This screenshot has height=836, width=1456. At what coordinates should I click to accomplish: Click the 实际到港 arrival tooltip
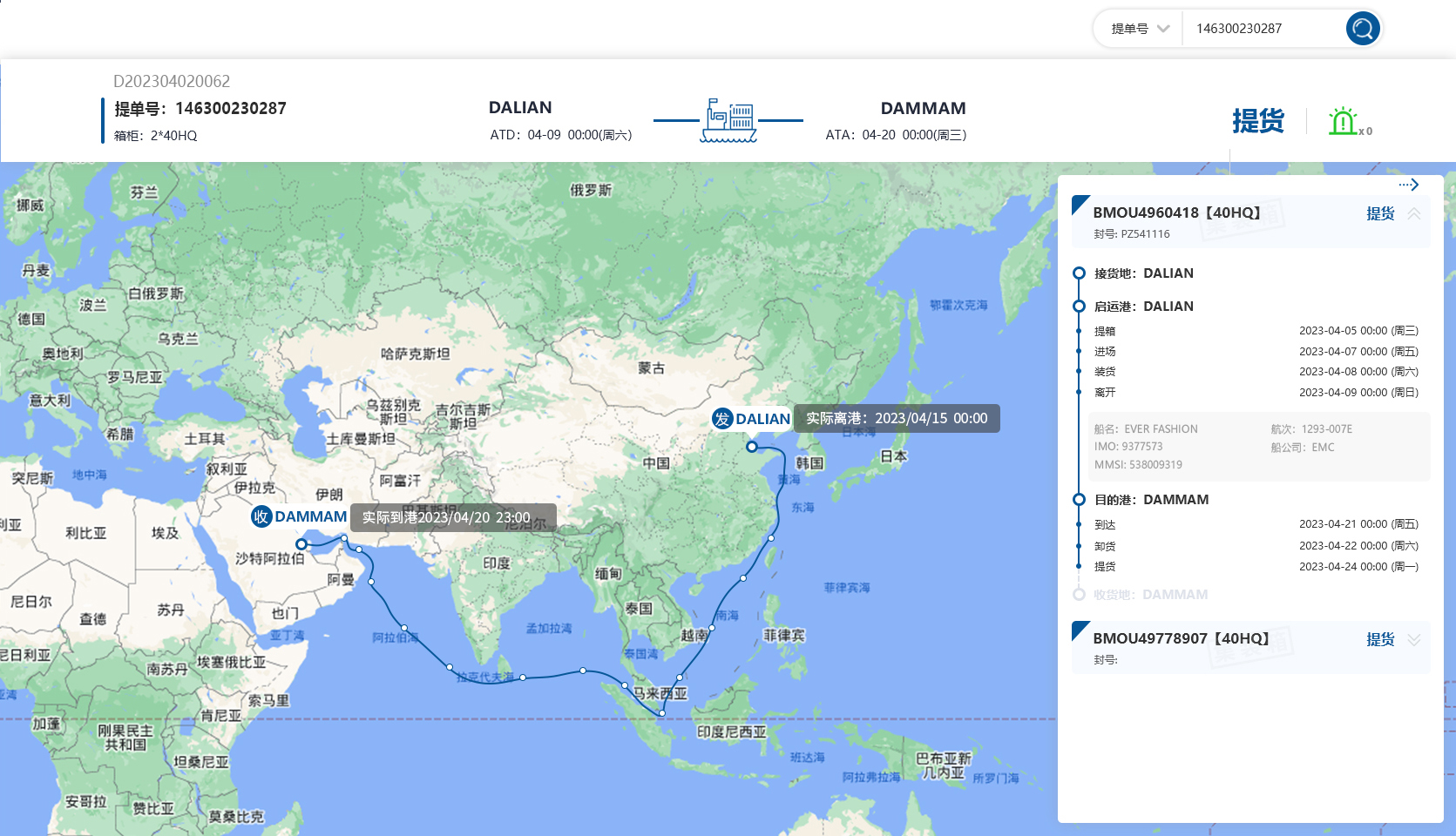(453, 517)
